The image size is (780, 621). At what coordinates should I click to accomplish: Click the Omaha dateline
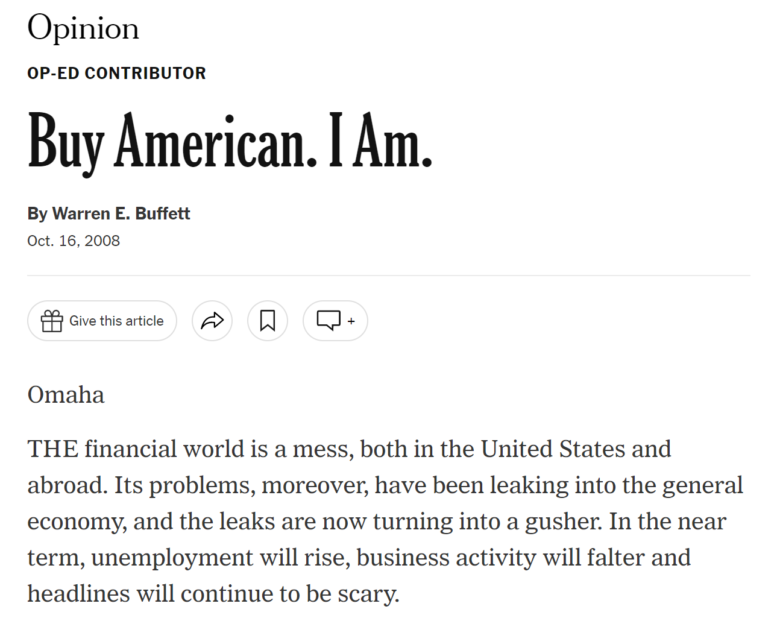point(66,396)
